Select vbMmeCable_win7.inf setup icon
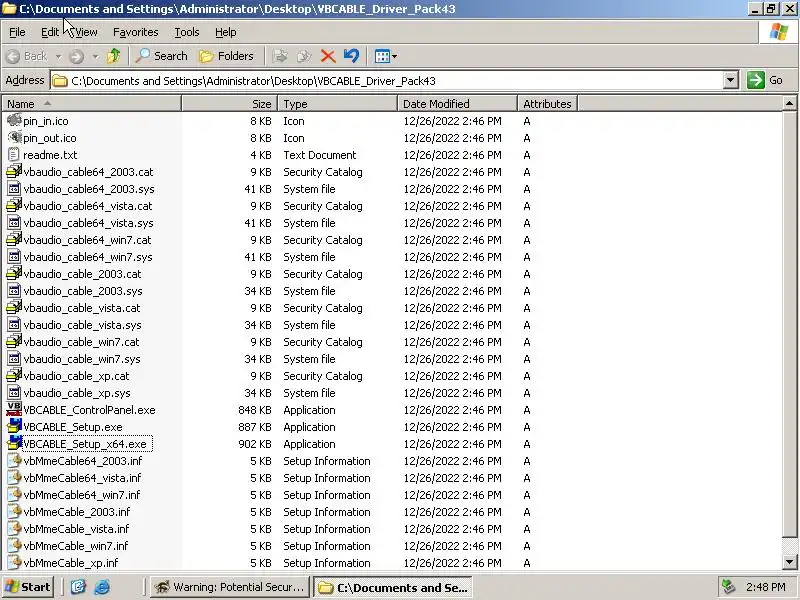The width and height of the screenshot is (800, 600). click(14, 545)
